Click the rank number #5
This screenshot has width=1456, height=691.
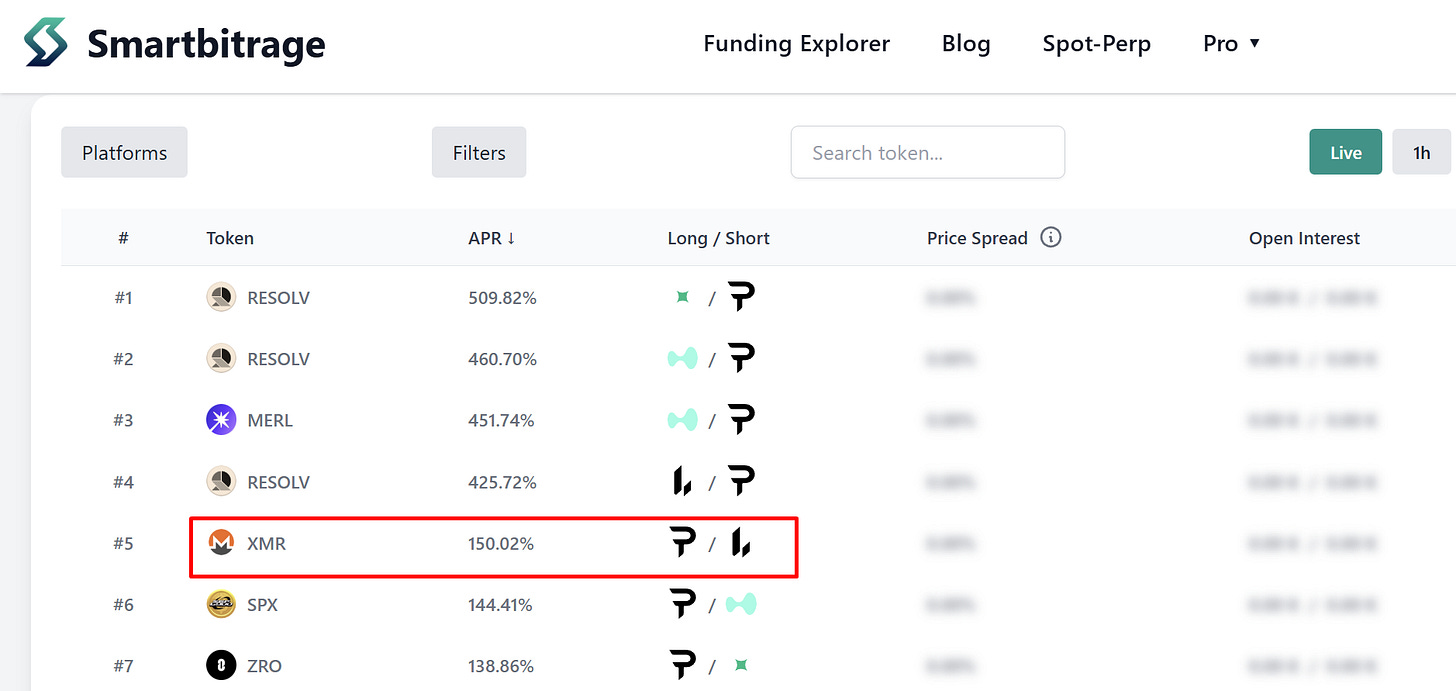123,544
